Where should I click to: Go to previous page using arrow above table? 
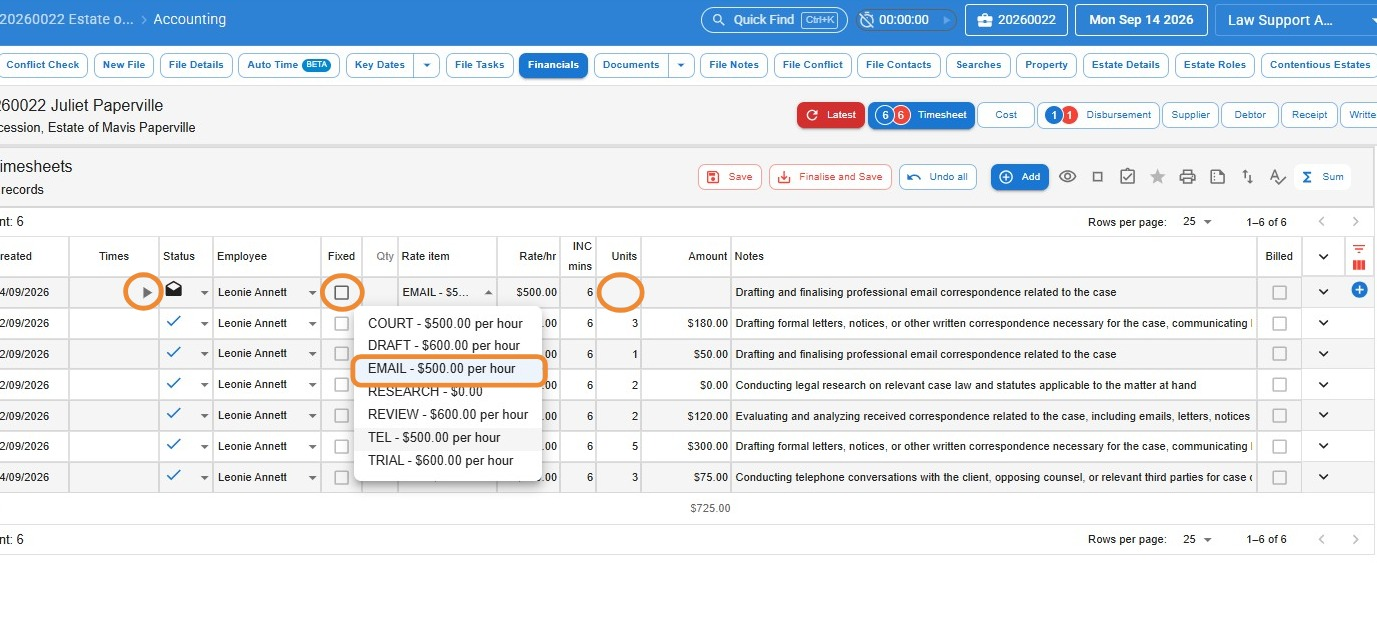pyautogui.click(x=1321, y=222)
